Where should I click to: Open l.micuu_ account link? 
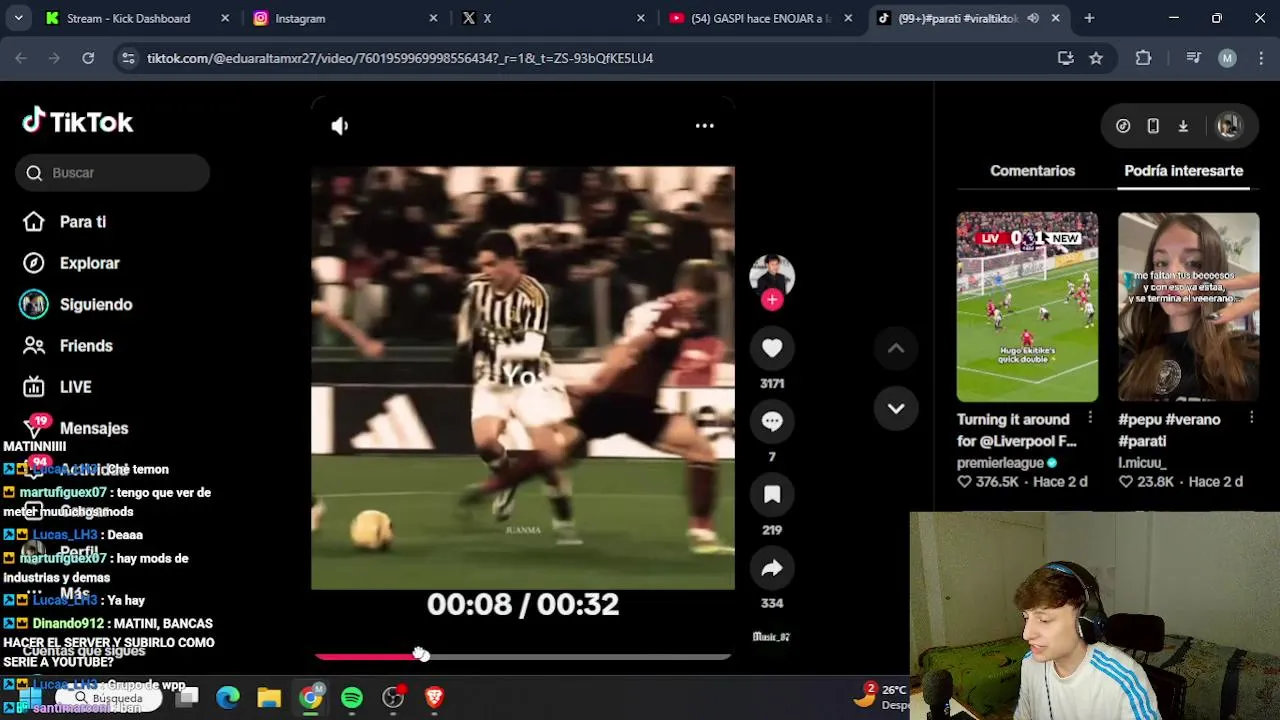1142,463
